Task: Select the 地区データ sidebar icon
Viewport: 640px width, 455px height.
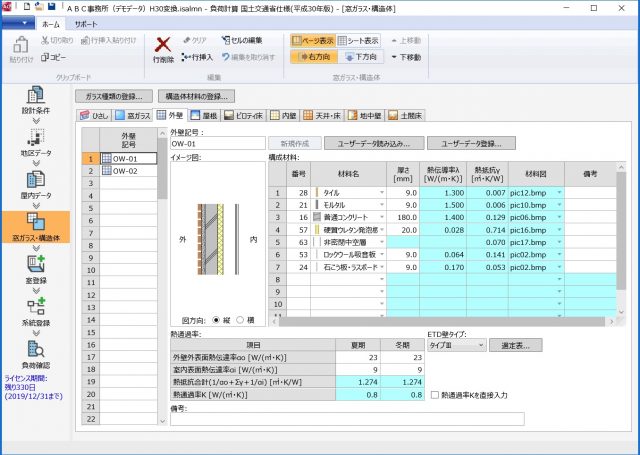Action: 34,140
